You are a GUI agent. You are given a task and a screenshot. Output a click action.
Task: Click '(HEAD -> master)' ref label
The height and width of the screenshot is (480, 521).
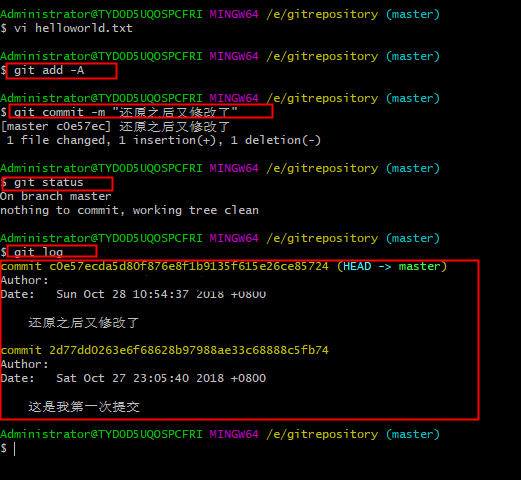[x=392, y=266]
